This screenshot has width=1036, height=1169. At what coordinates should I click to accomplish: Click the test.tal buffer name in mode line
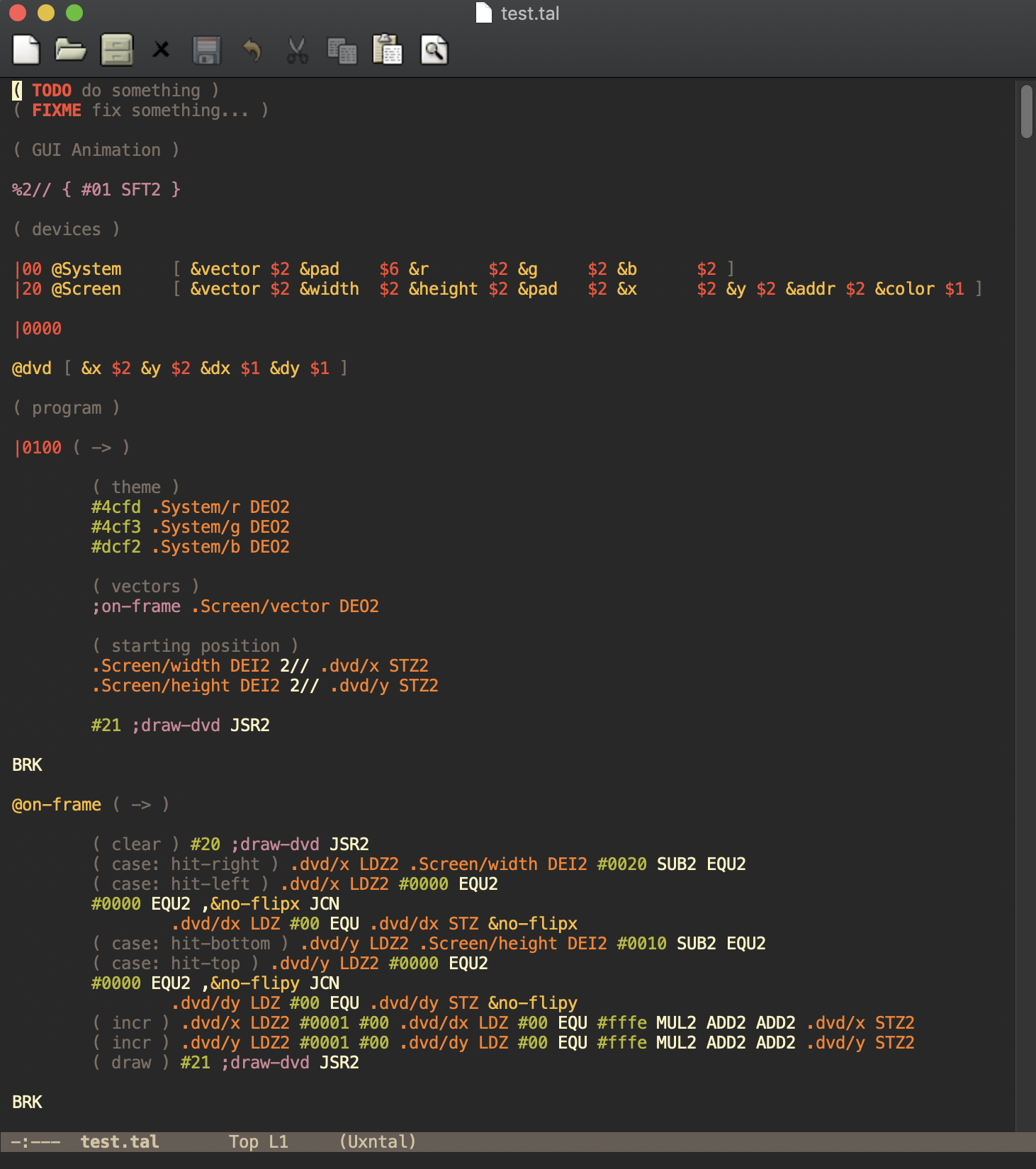119,1141
